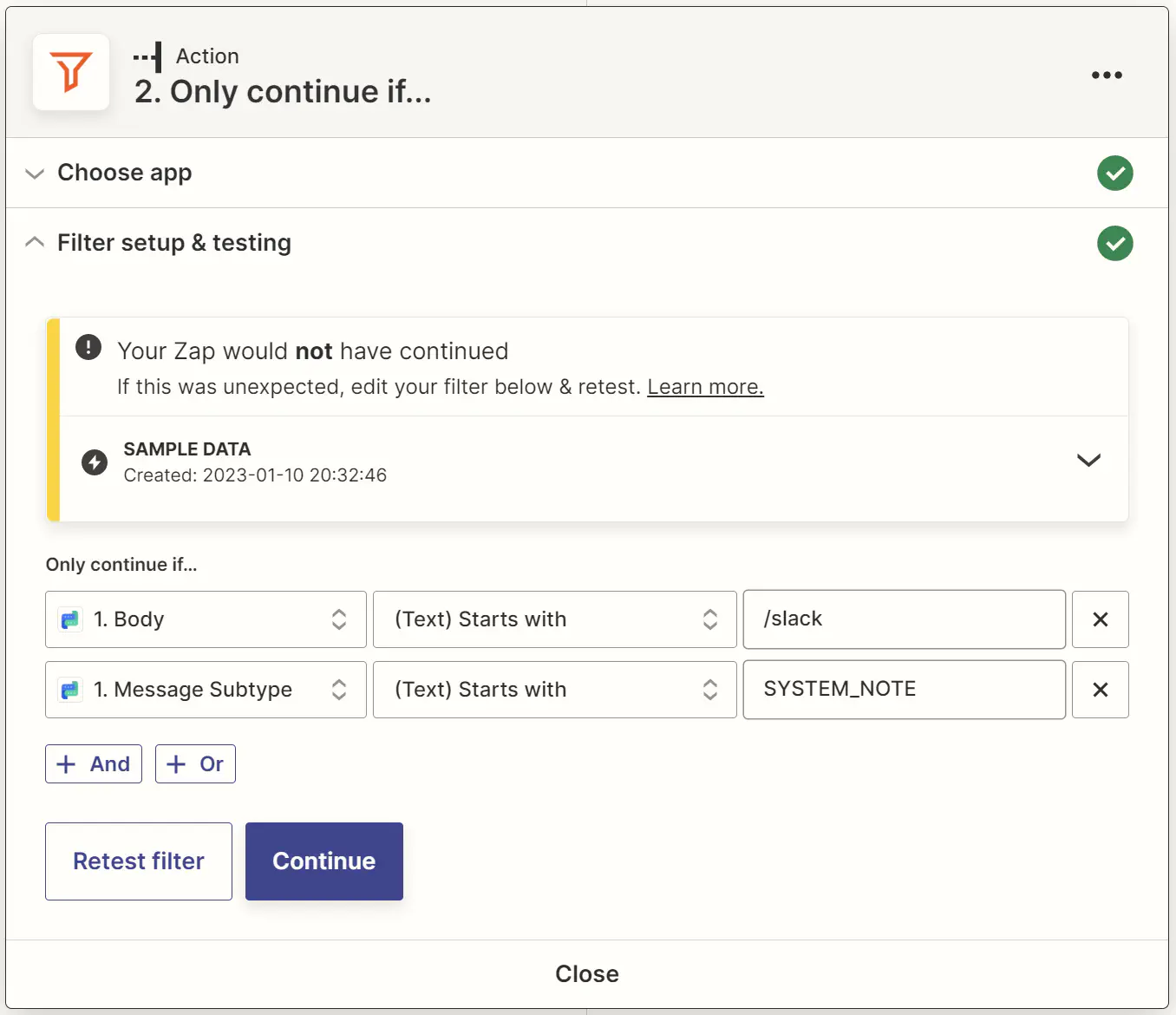Add an Or filter condition

pyautogui.click(x=195, y=763)
